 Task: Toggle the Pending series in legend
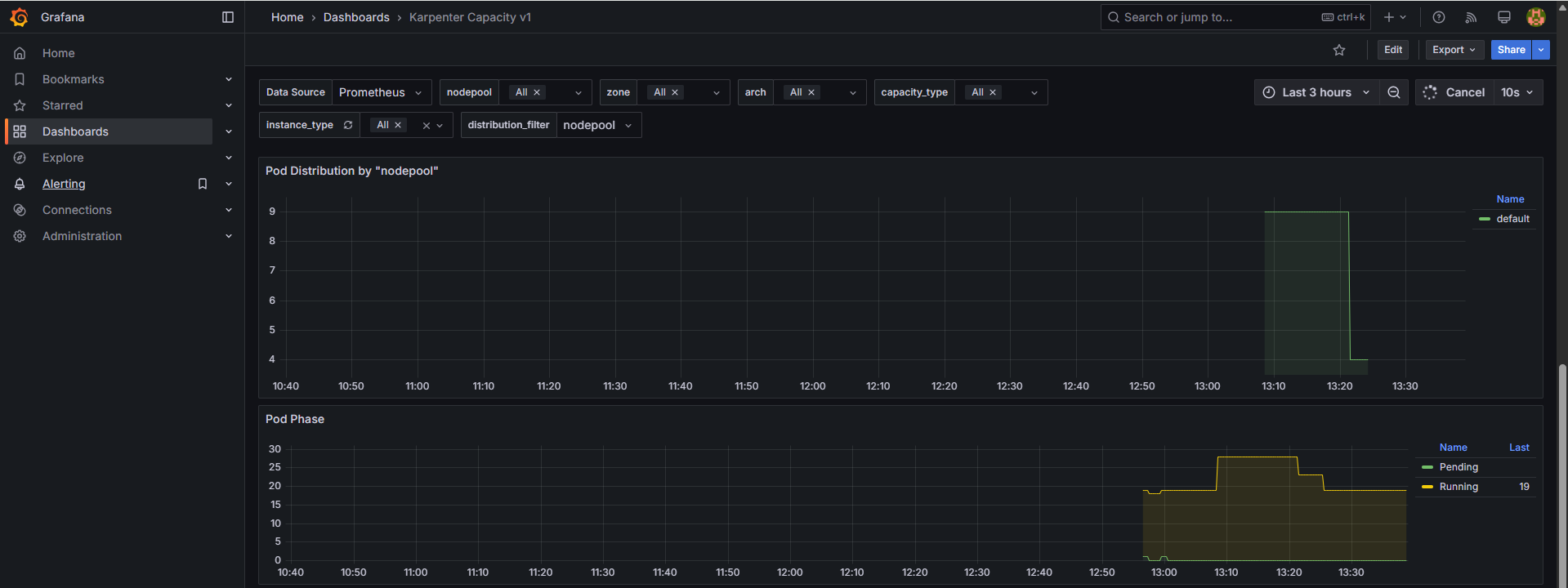pyautogui.click(x=1459, y=467)
